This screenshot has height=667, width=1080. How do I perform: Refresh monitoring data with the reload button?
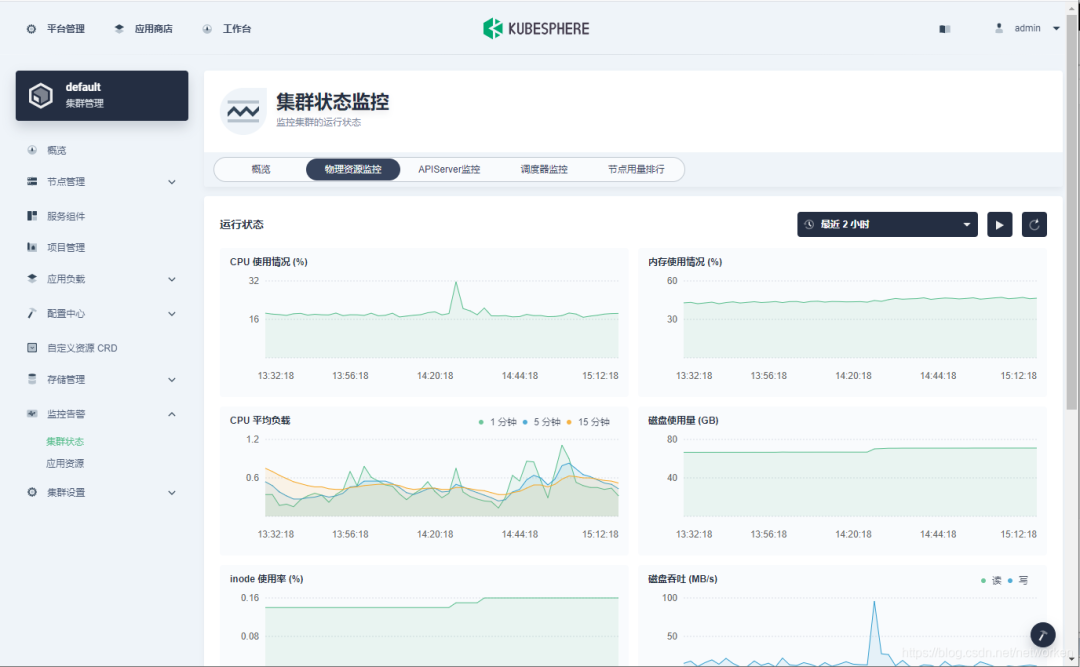pos(1034,224)
